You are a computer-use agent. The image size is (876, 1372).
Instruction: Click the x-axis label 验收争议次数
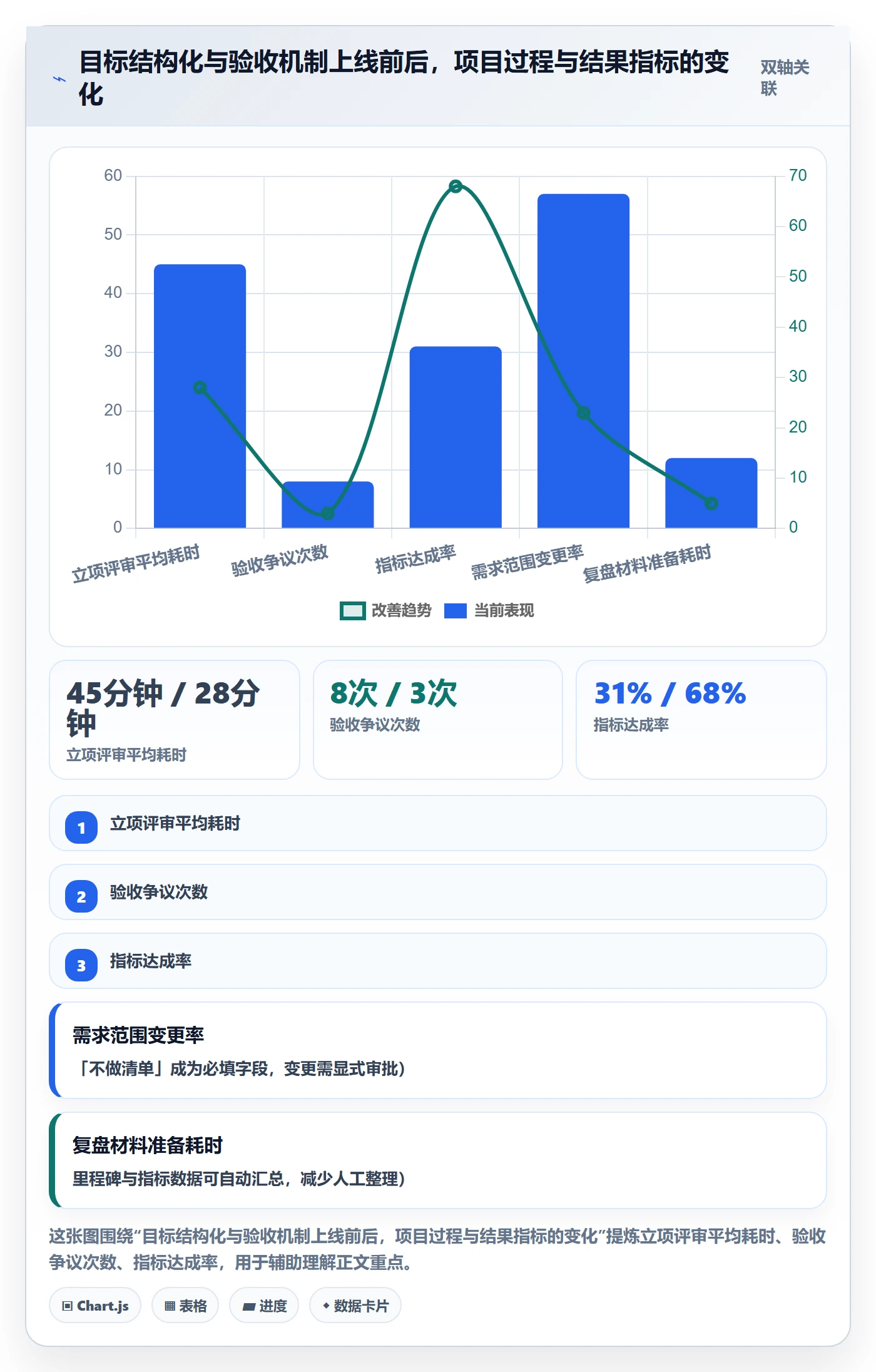point(280,560)
